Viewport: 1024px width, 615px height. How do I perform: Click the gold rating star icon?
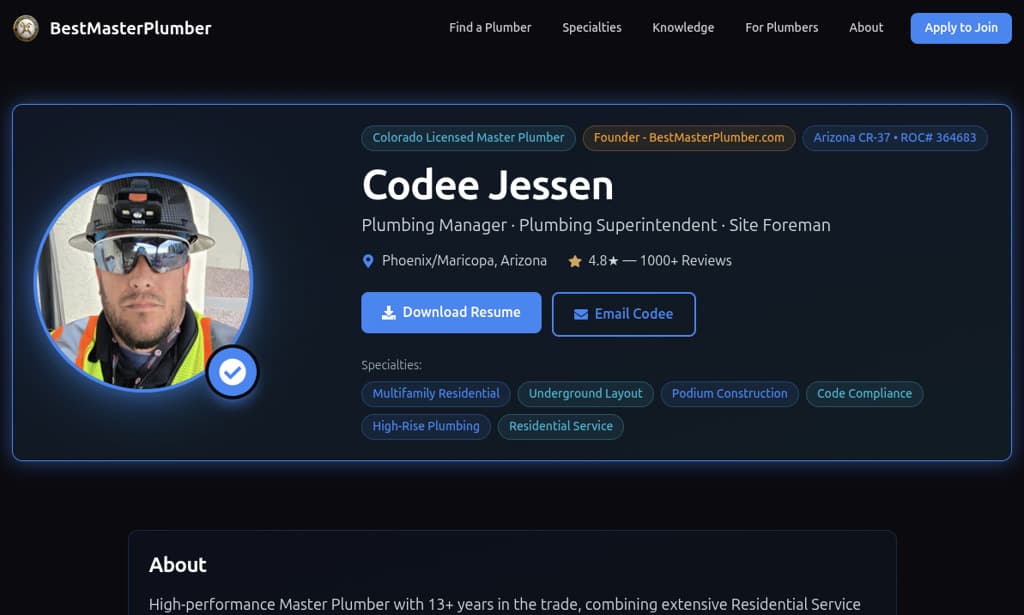575,261
